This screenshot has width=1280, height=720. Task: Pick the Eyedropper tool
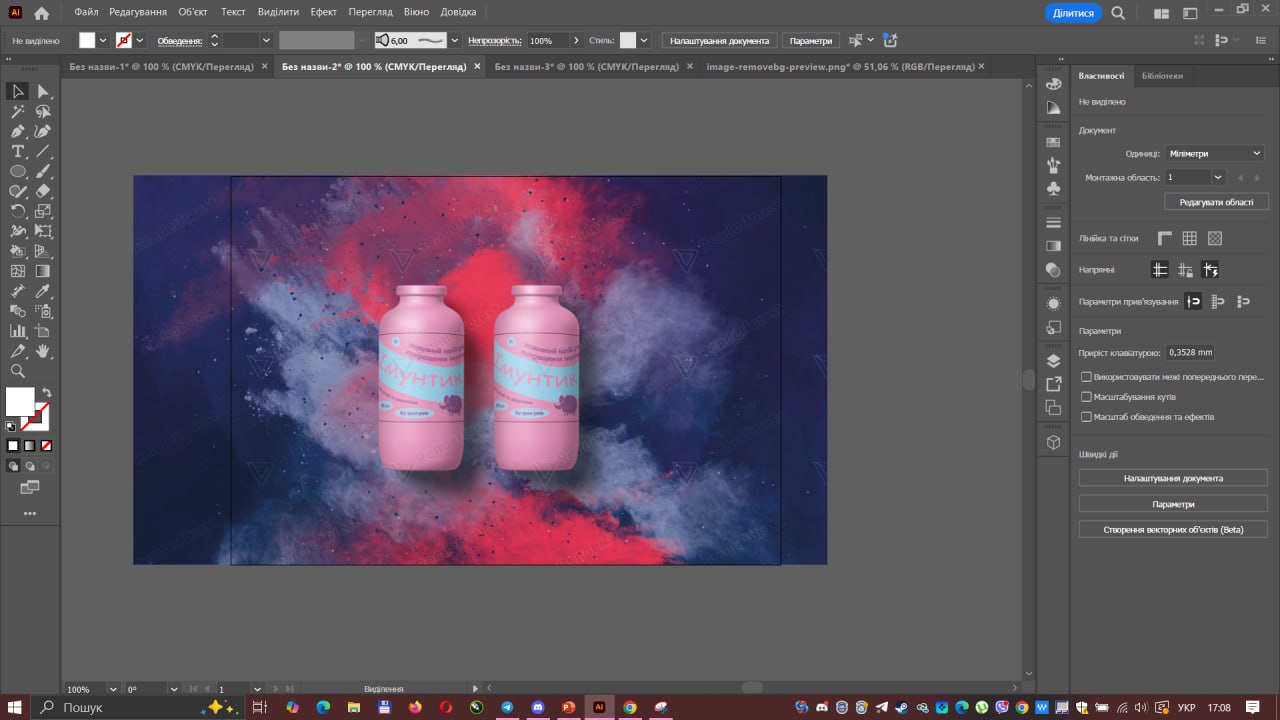point(43,291)
